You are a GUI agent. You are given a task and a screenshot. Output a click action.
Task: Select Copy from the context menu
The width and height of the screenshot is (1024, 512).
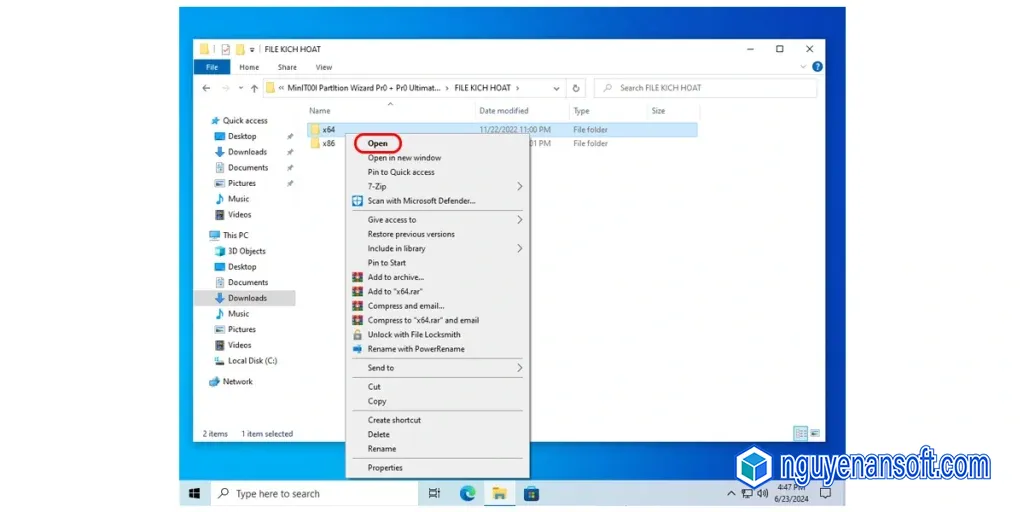(x=377, y=401)
